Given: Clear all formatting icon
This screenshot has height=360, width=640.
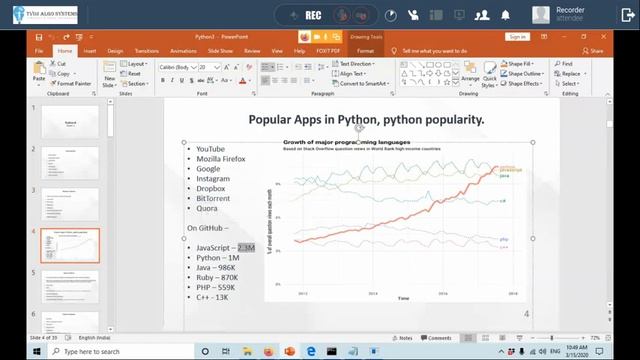Looking at the screenshot, I should point(249,67).
